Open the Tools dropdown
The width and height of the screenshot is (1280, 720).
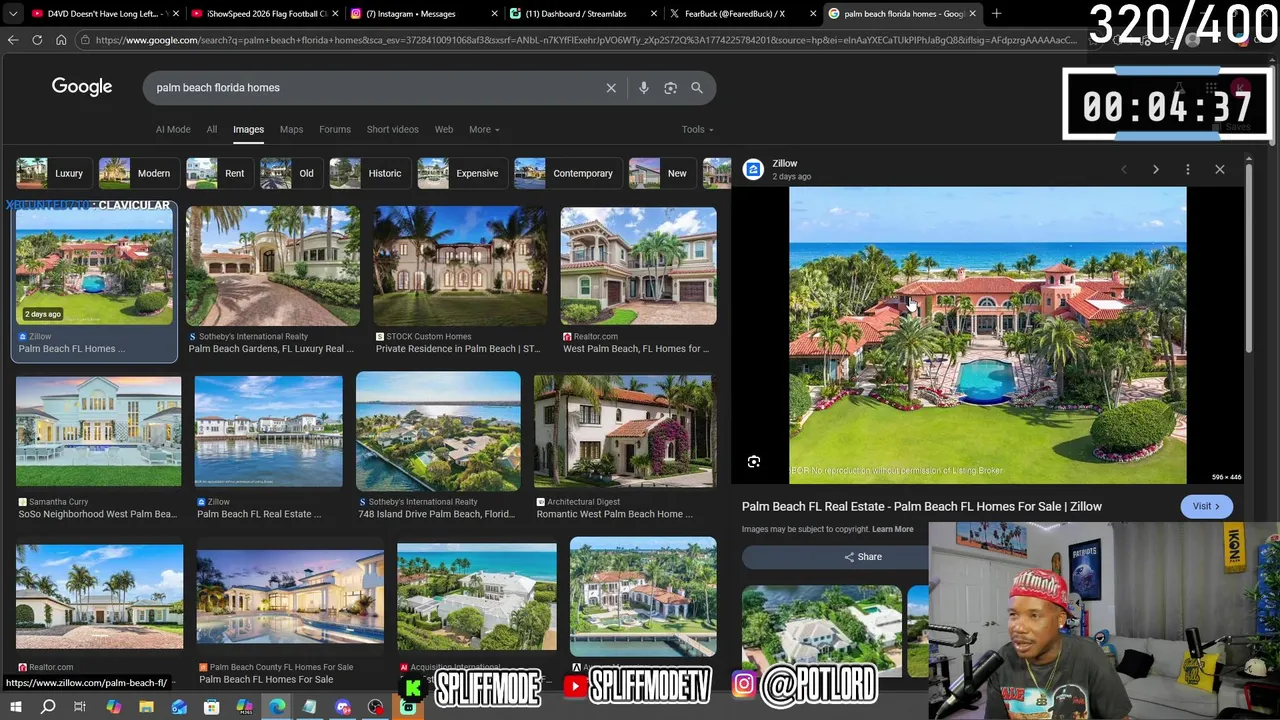point(697,129)
